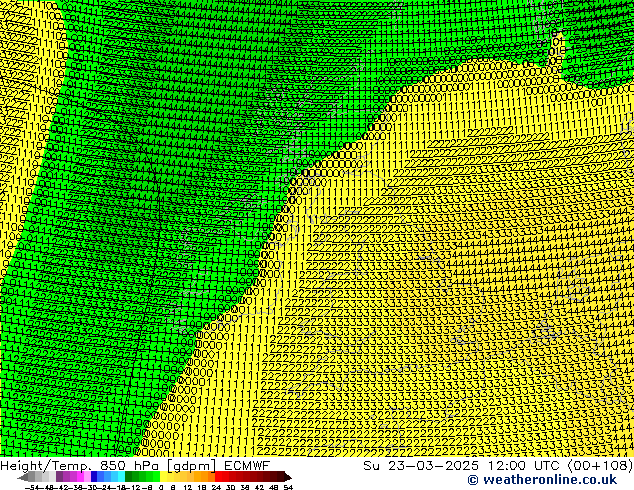Screen dimensions: 634x490
Task: Select the dark green legend swatch near -12
Action: coord(129,477)
